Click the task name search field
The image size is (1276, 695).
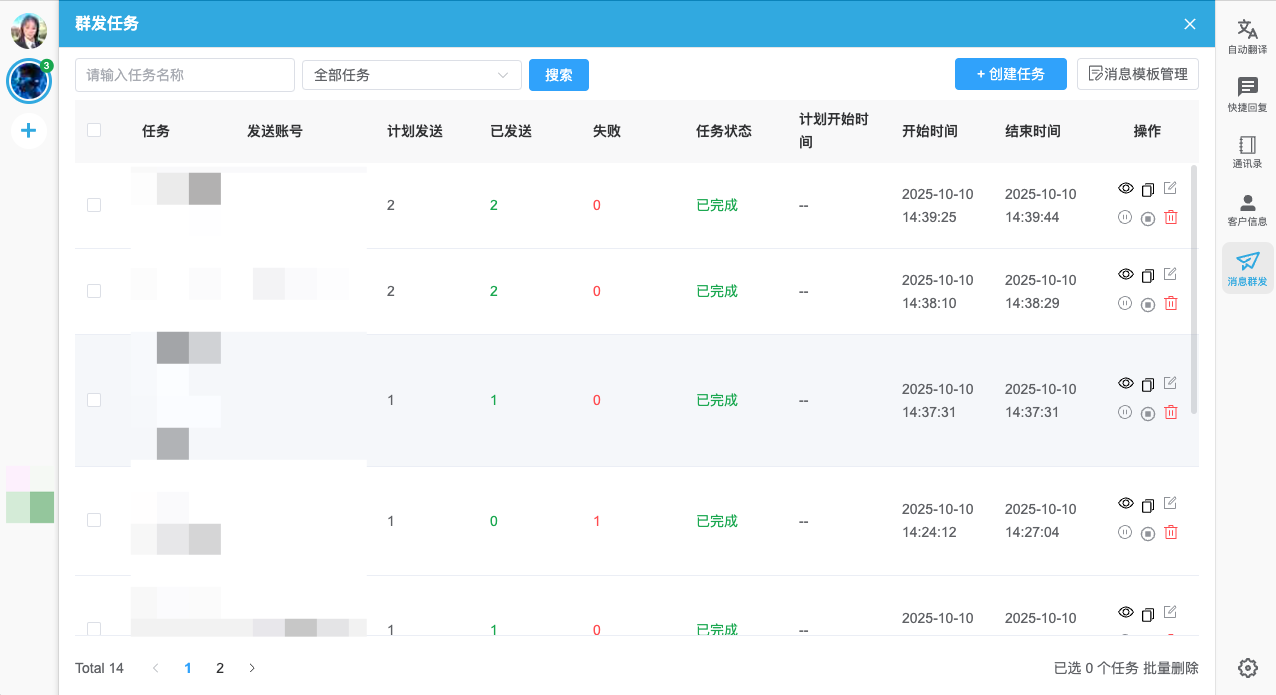coord(184,75)
